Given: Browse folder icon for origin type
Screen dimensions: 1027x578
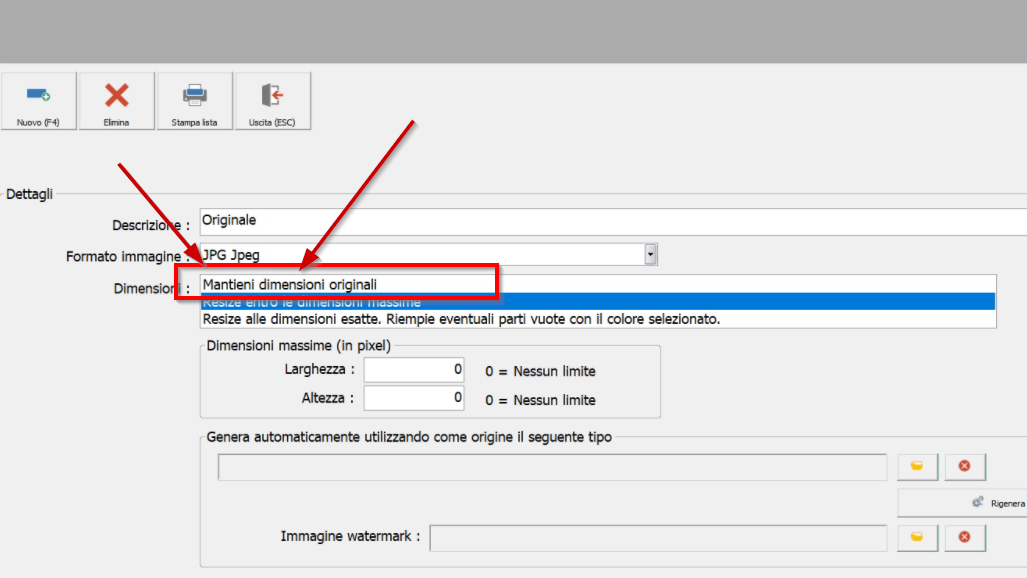Looking at the screenshot, I should (917, 466).
